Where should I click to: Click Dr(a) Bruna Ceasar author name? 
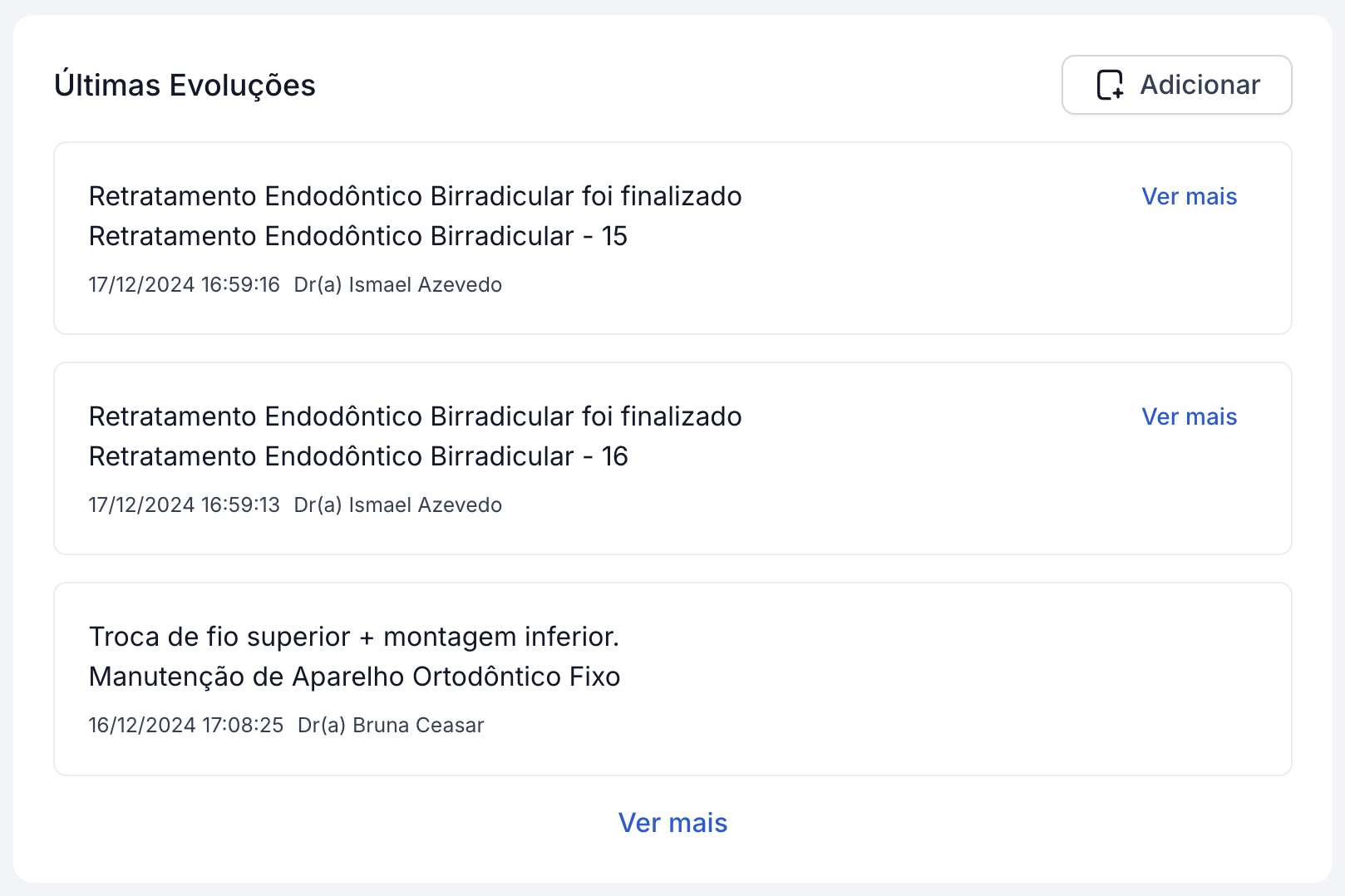pos(391,726)
